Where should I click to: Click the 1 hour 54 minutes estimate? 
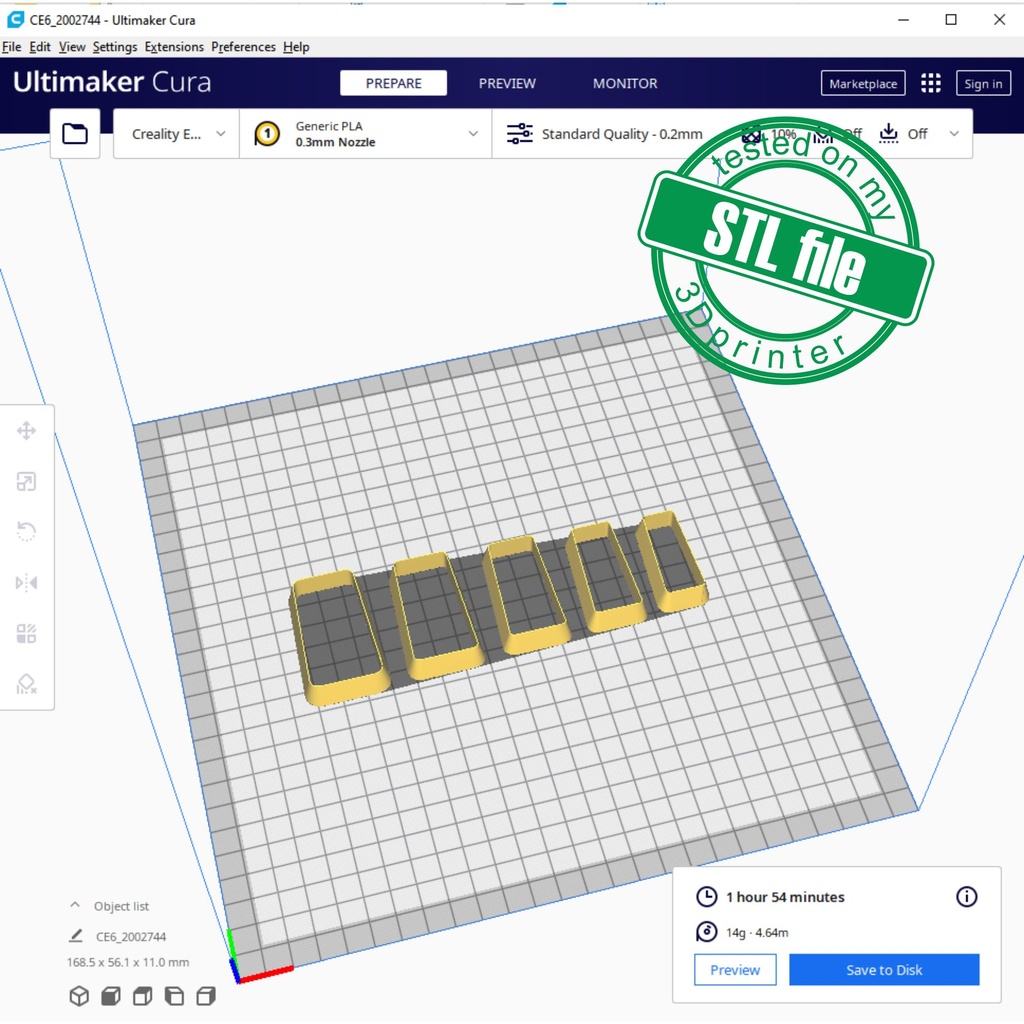[x=785, y=897]
